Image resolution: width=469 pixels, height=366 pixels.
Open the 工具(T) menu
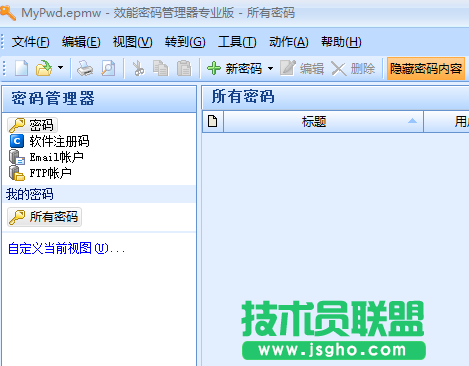(237, 42)
